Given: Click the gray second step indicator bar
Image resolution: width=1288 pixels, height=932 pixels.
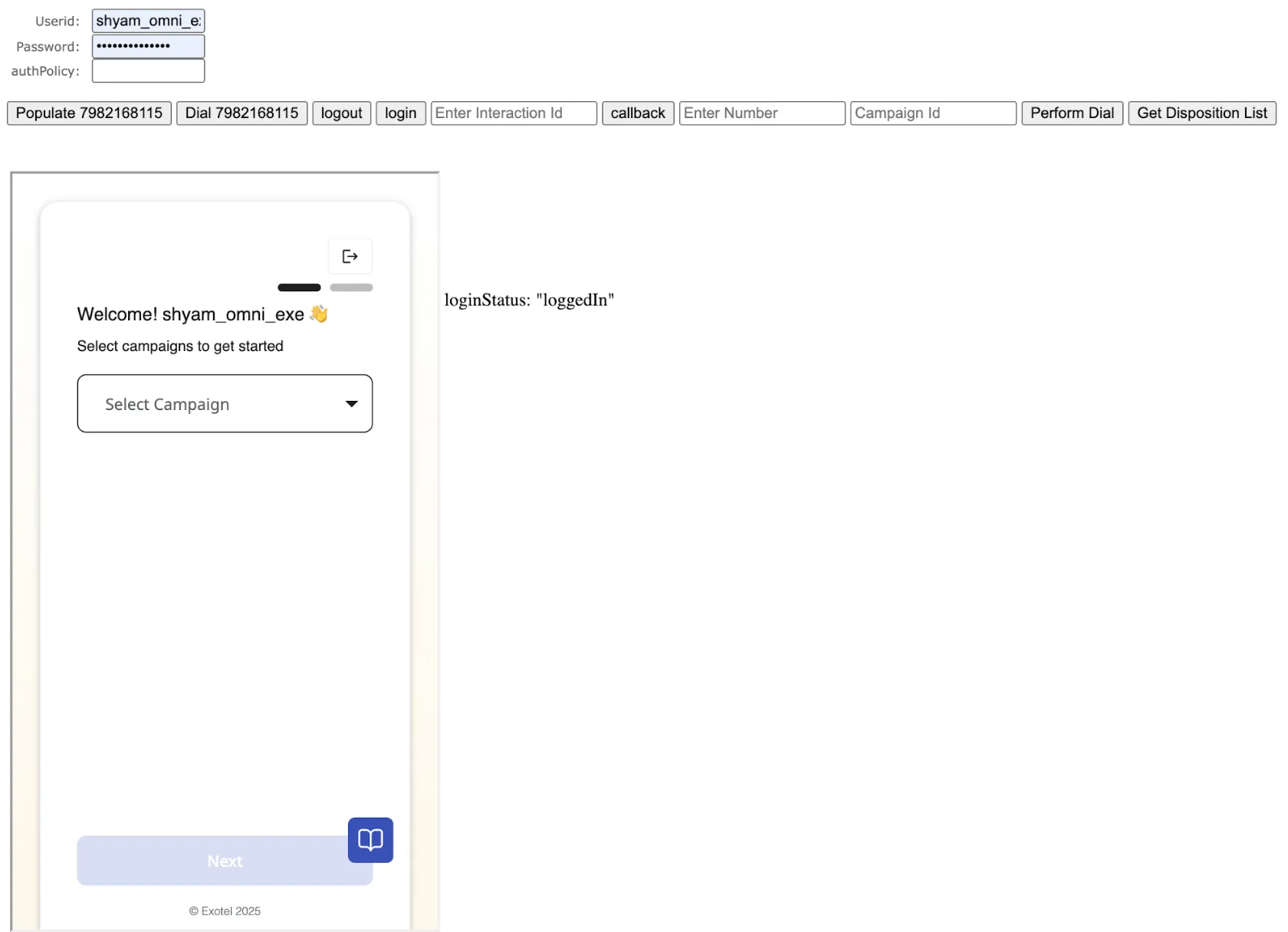Looking at the screenshot, I should 351,287.
